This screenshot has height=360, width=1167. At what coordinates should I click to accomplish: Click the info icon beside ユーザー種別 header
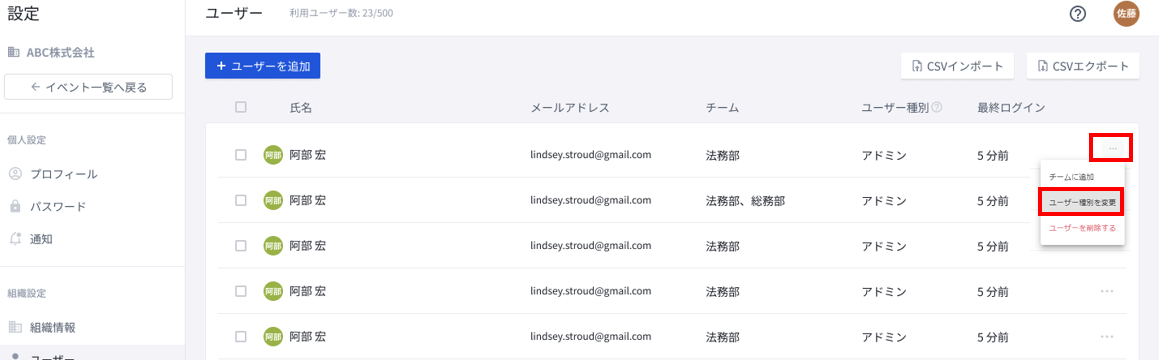(937, 108)
